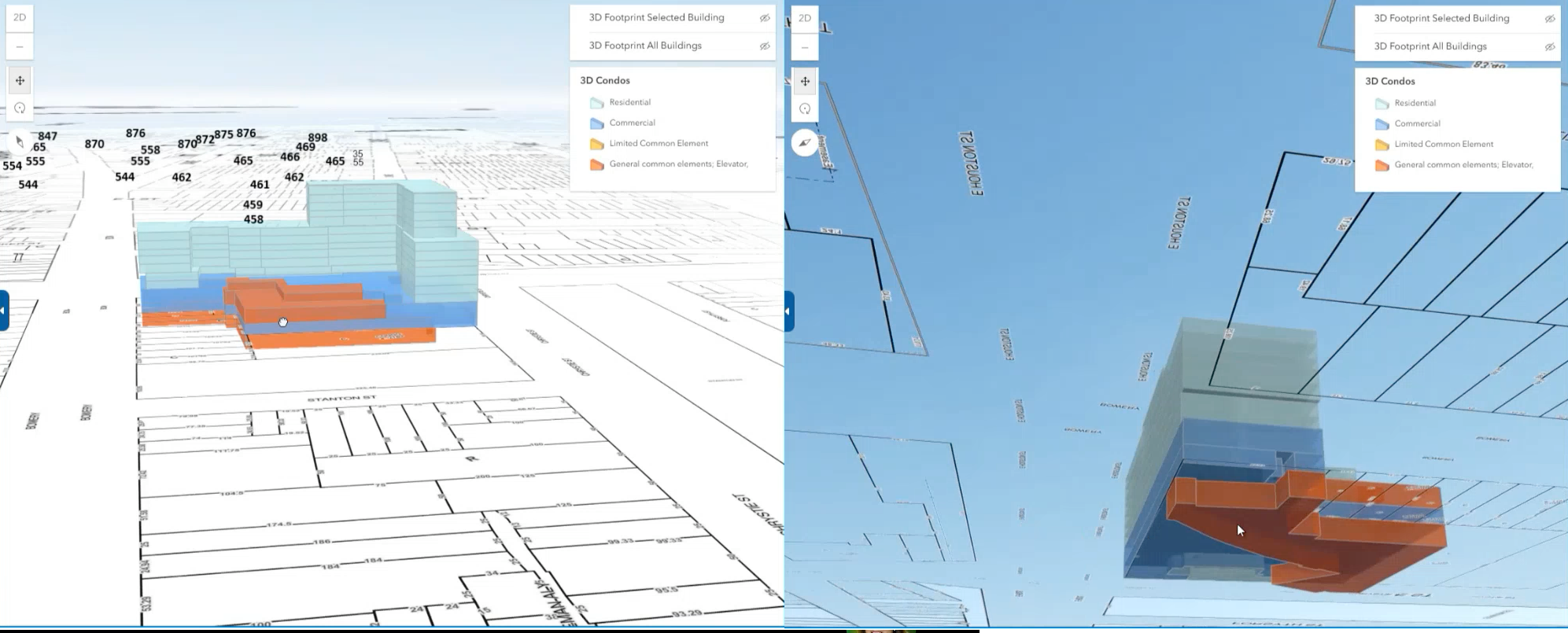This screenshot has height=633, width=1568.
Task: Click Limited Common Element swatch, left view
Action: [597, 144]
